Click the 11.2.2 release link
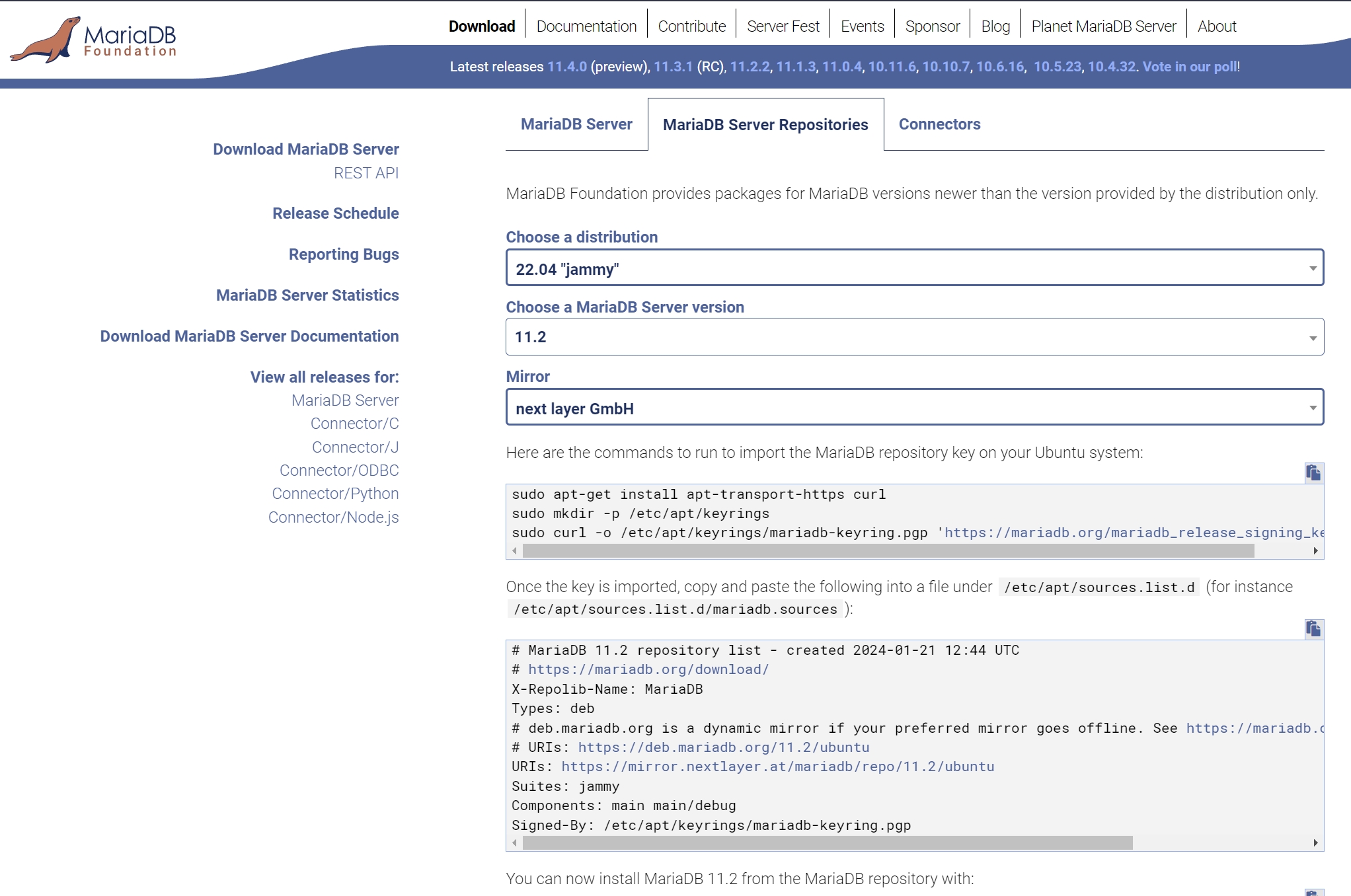The image size is (1351, 896). pyautogui.click(x=750, y=67)
